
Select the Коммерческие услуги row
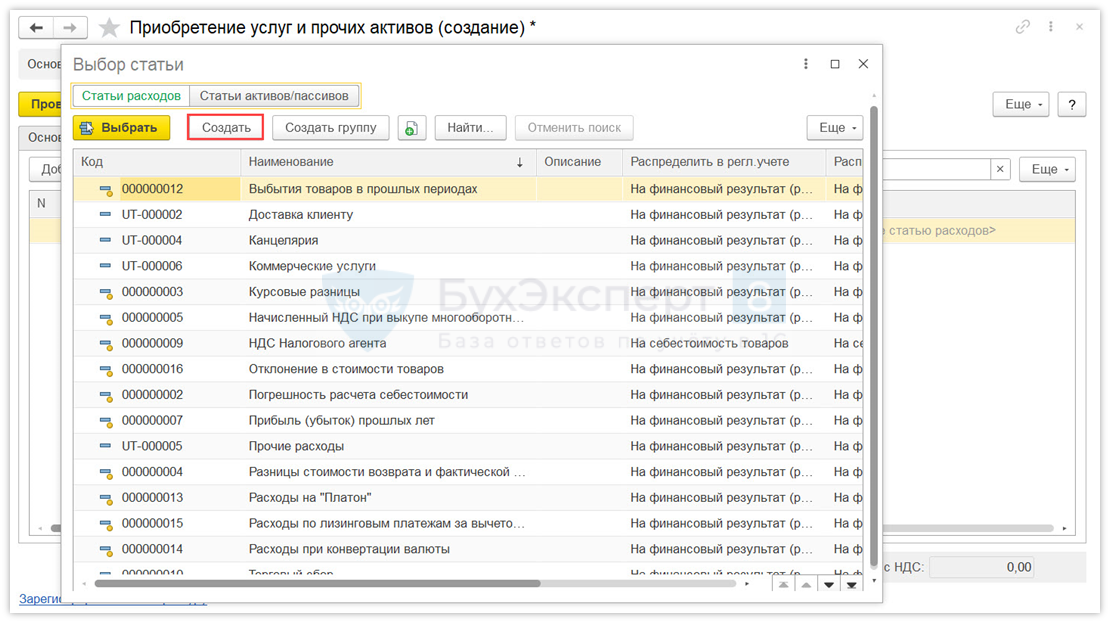(468, 266)
